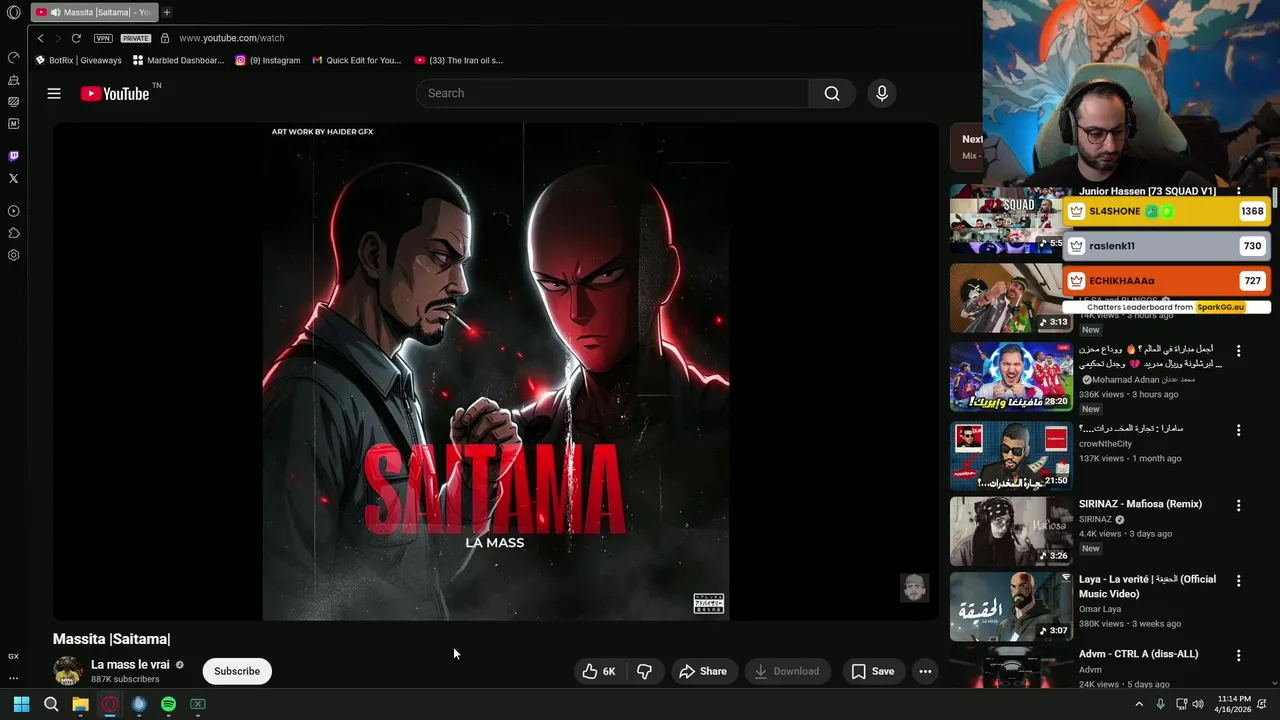1280x720 pixels.
Task: Open options for SIRINAZ Mafiosa video
Action: [1238, 506]
